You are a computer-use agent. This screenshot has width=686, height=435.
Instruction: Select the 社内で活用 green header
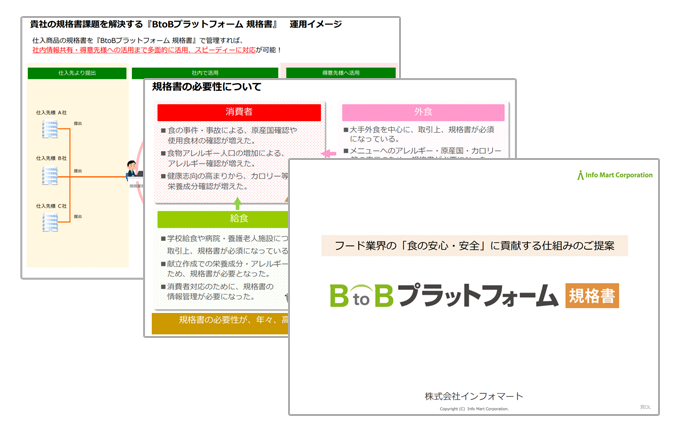coord(205,73)
